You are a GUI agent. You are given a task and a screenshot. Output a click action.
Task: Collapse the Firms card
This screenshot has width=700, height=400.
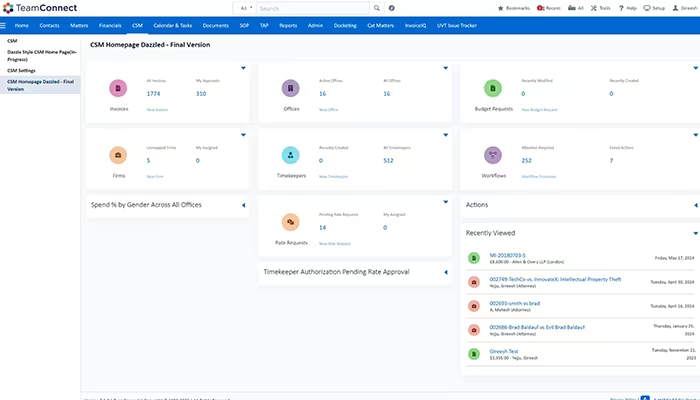243,135
